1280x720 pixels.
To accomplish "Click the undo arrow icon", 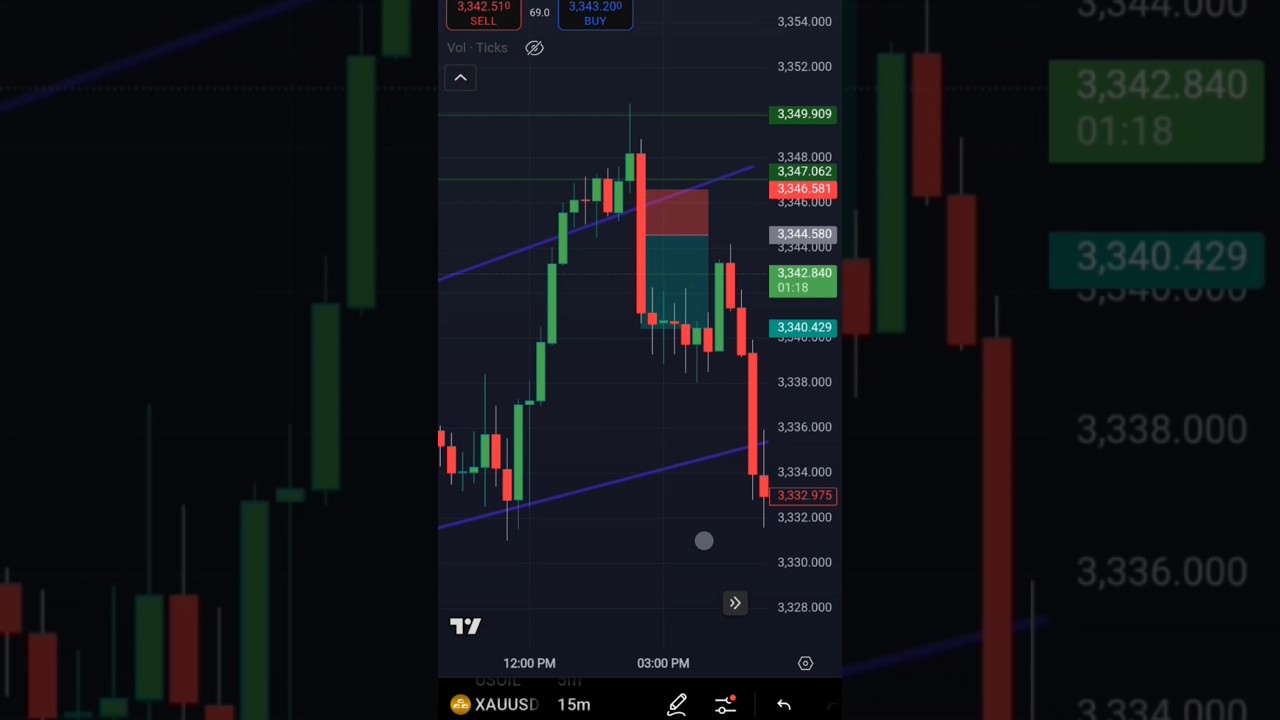I will [x=784, y=705].
